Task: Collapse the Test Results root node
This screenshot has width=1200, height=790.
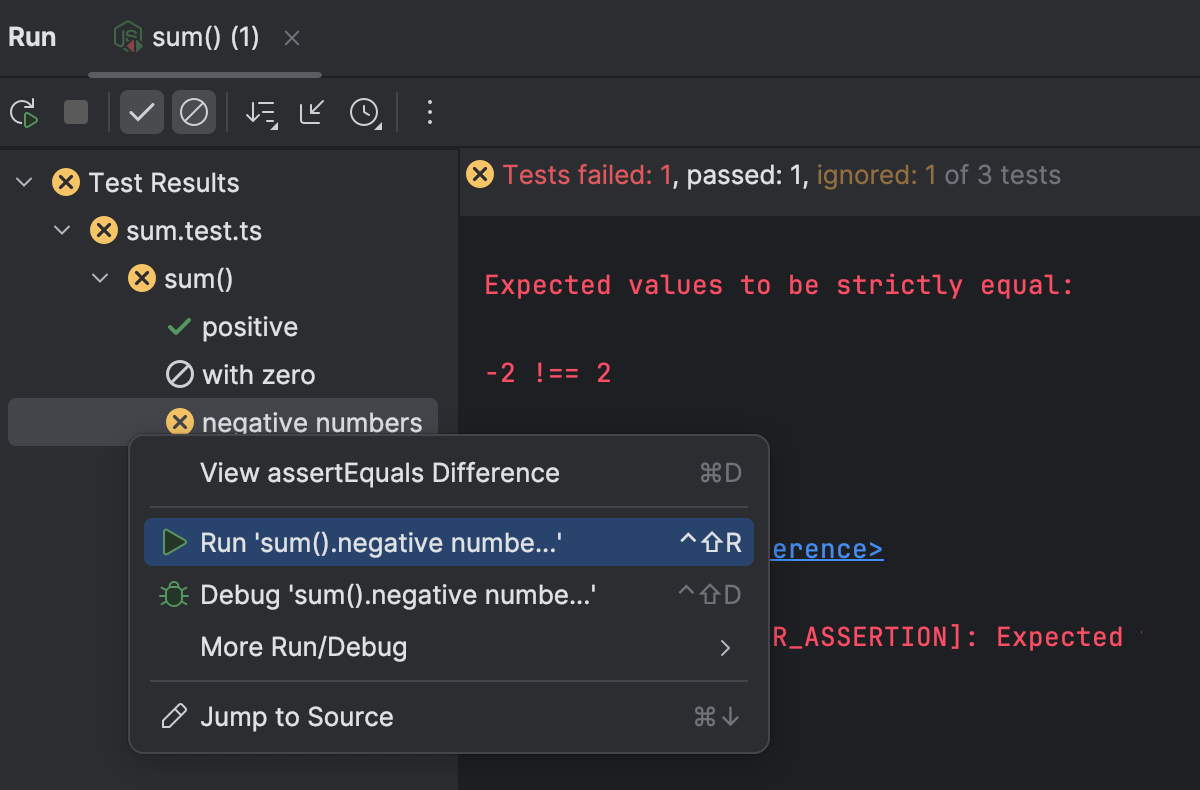Action: [x=22, y=182]
